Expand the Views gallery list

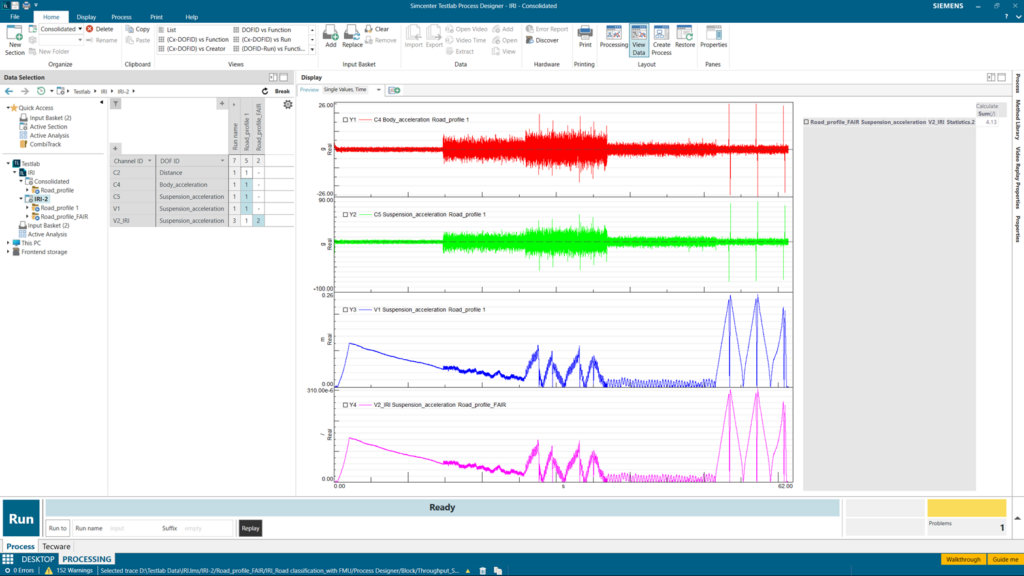tap(312, 50)
